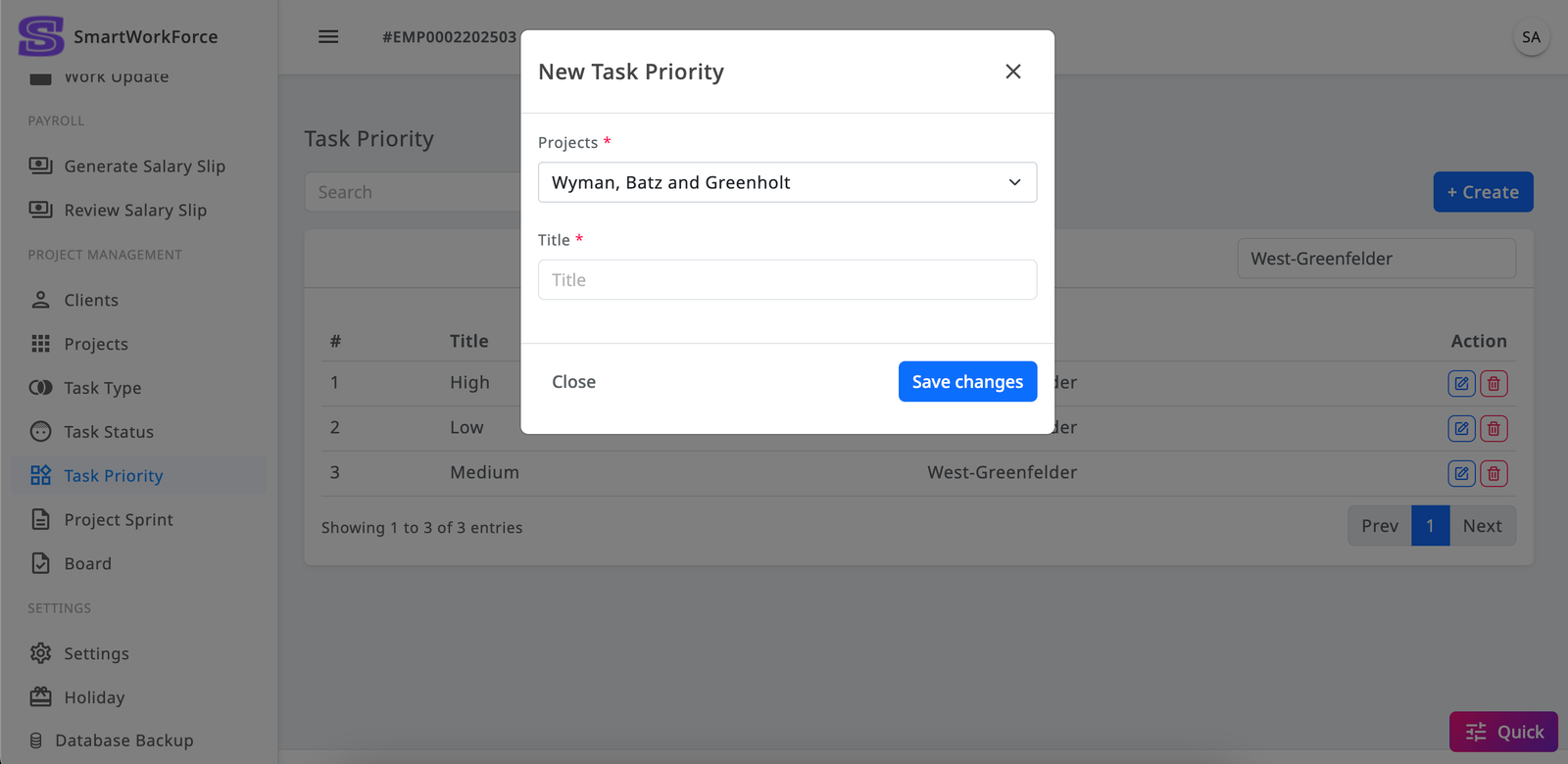1568x764 pixels.
Task: Toggle the hamburger menu icon
Action: pyautogui.click(x=328, y=37)
